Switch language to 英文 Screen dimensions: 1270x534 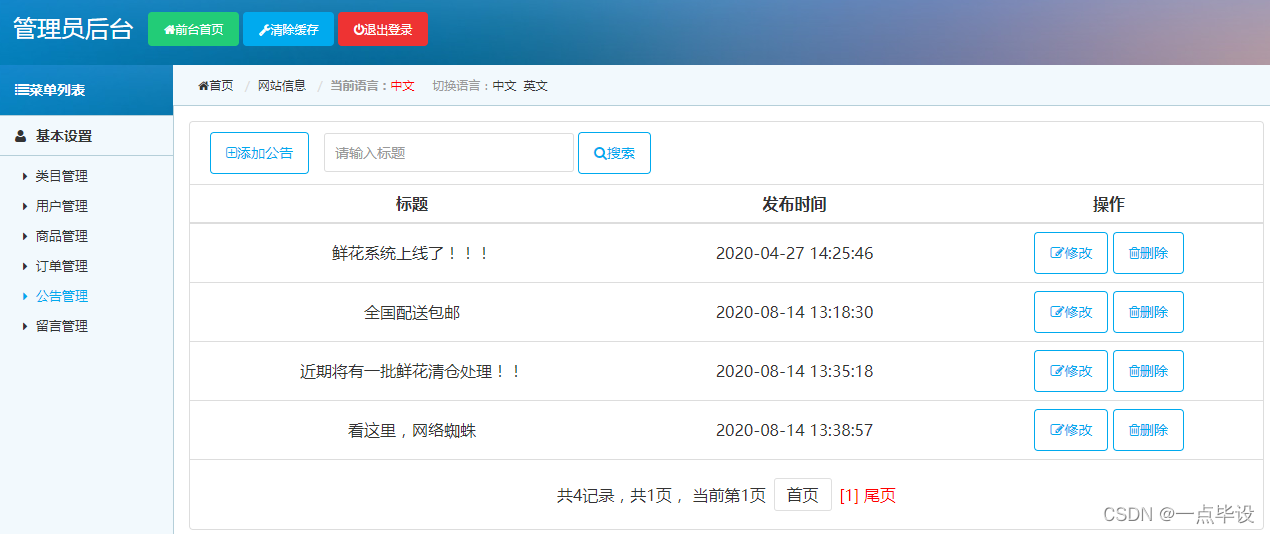point(536,86)
